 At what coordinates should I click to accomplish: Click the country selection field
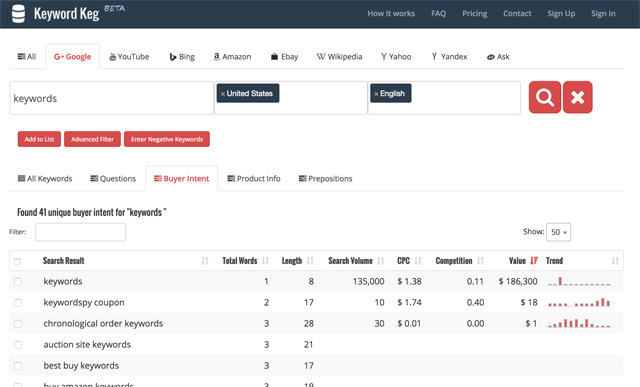coord(291,98)
